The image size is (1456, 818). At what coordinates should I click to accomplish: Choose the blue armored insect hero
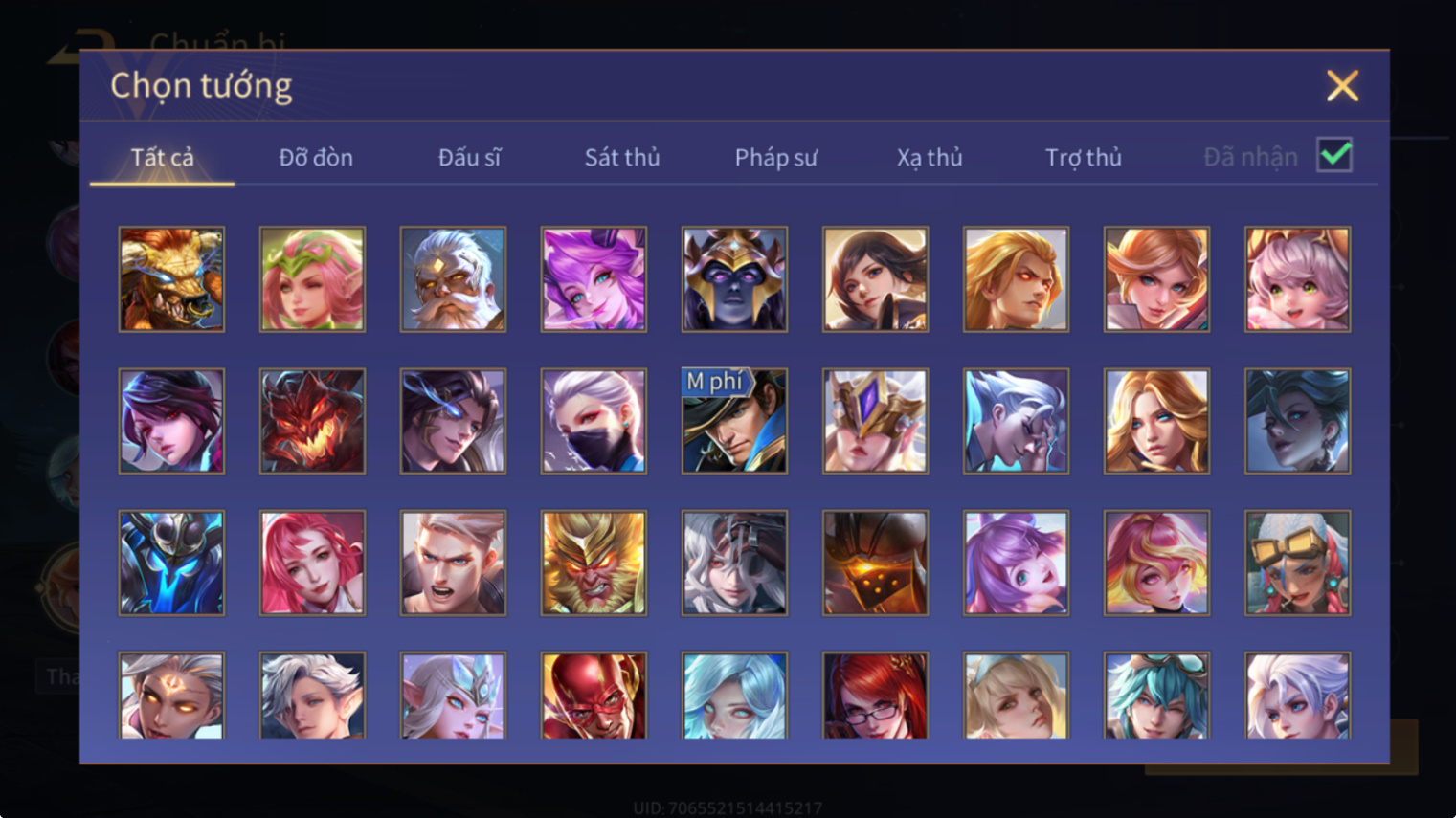click(x=171, y=563)
